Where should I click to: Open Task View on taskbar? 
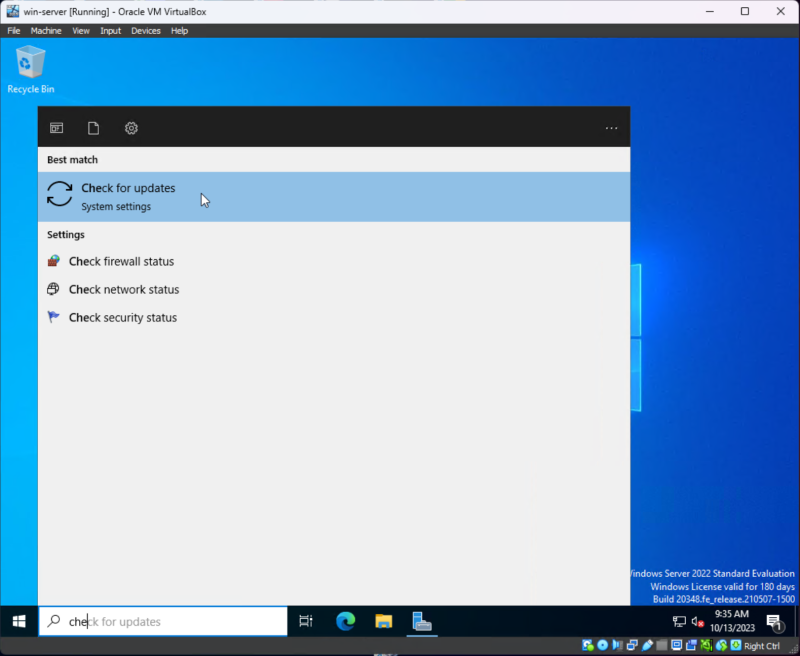pyautogui.click(x=306, y=621)
